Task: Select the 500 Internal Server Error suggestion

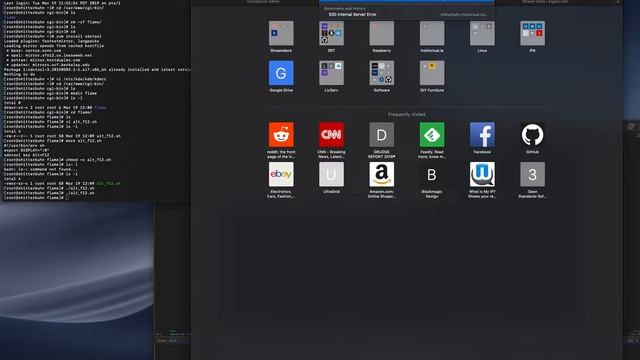Action: pyautogui.click(x=407, y=14)
